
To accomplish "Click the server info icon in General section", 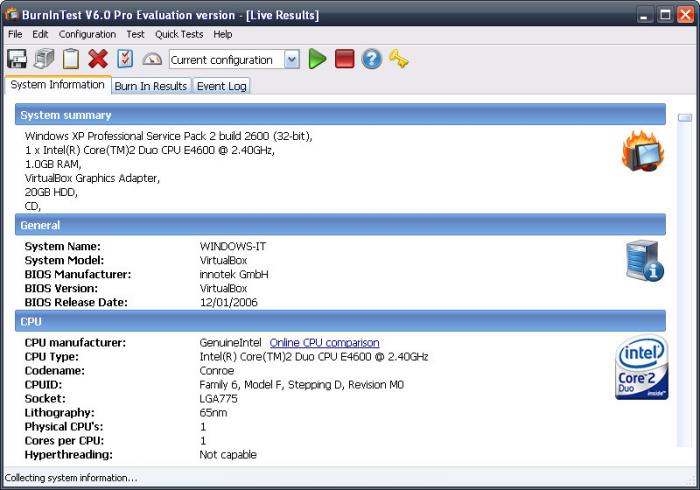I will click(645, 261).
